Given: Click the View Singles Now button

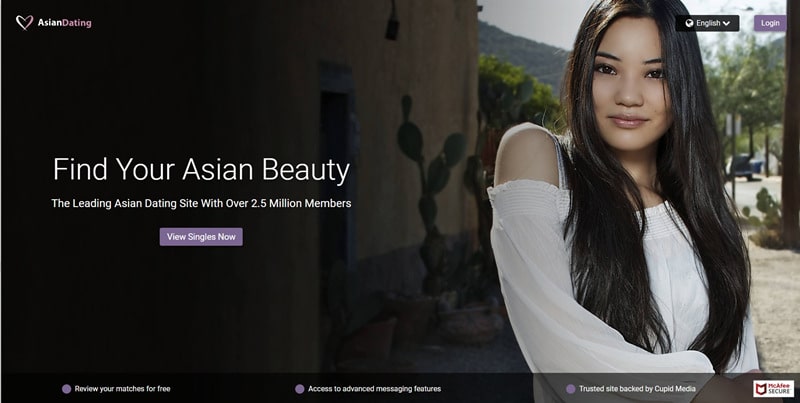Looking at the screenshot, I should [201, 237].
